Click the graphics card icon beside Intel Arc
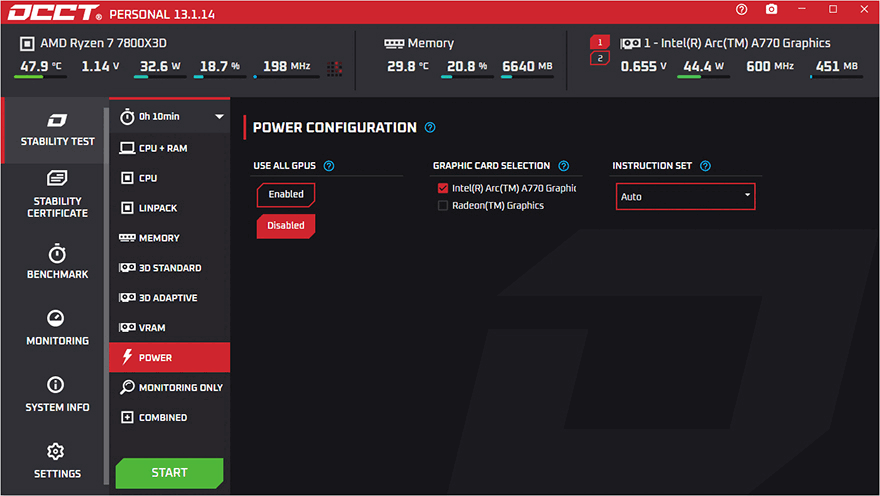880x496 pixels. coord(630,43)
